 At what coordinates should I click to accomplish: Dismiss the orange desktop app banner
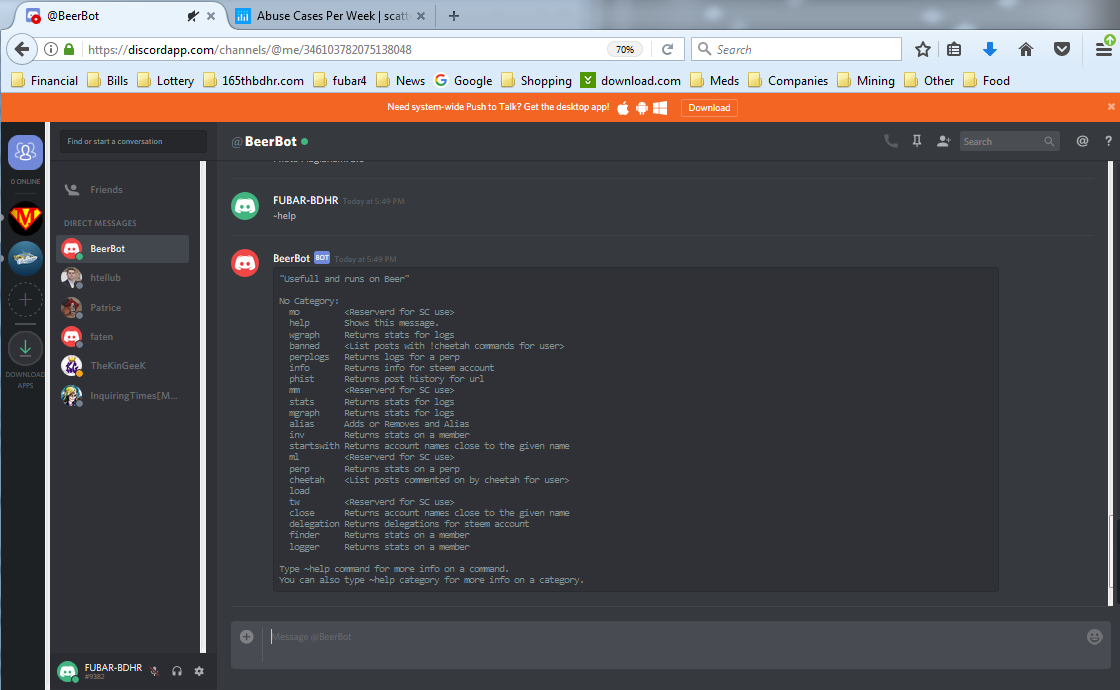[1111, 106]
